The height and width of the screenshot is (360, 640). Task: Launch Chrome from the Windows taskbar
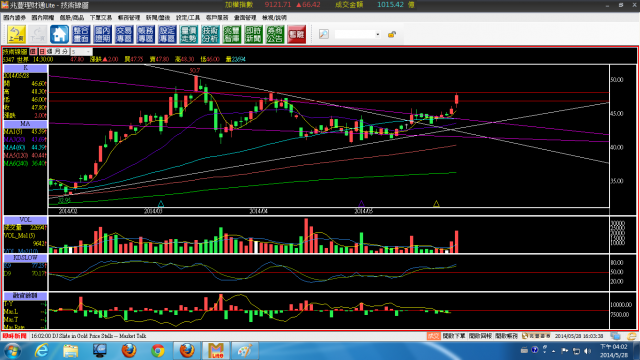(x=158, y=351)
